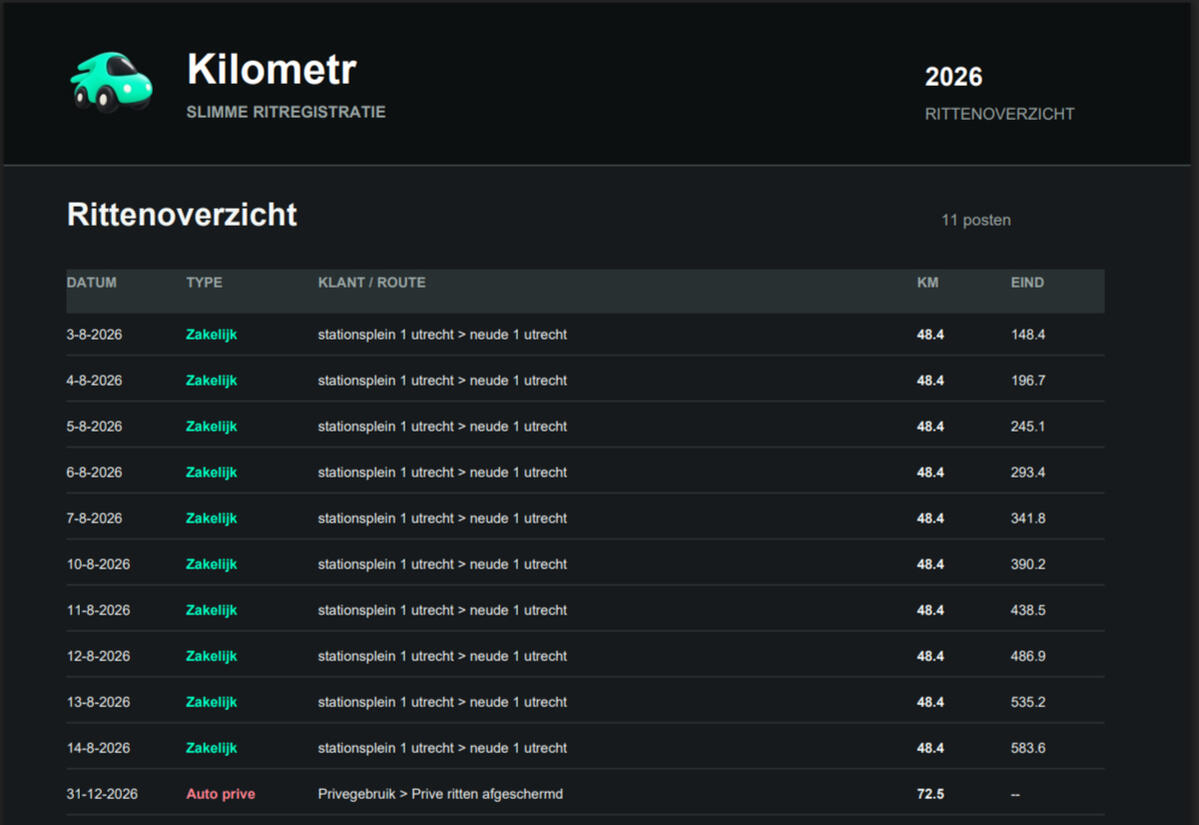
Task: Click end reading 535.2
Action: 1028,701
